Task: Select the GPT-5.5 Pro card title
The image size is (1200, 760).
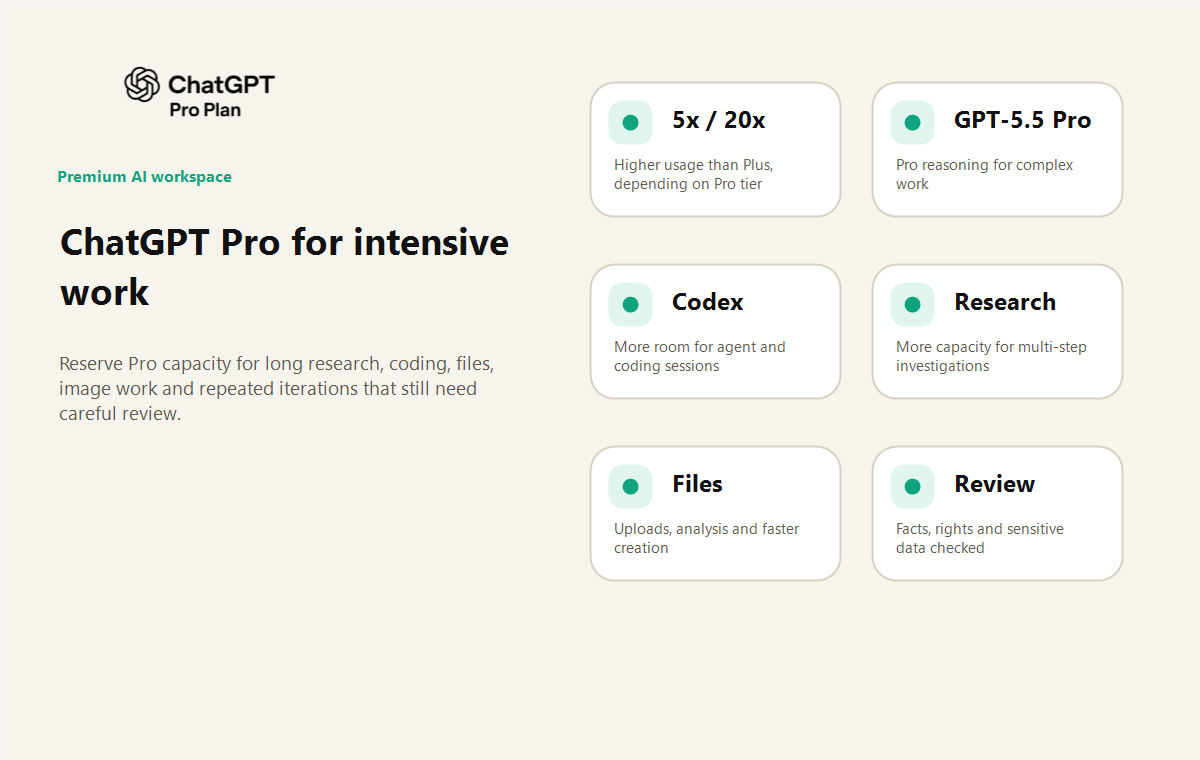Action: tap(1022, 120)
